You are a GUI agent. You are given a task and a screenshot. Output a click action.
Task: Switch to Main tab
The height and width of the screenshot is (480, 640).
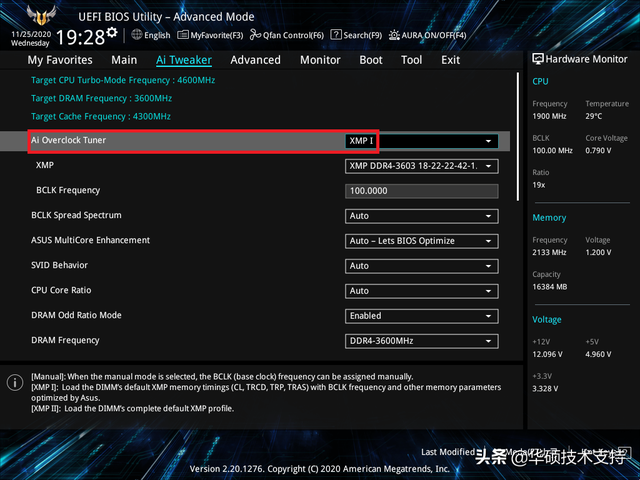(124, 60)
